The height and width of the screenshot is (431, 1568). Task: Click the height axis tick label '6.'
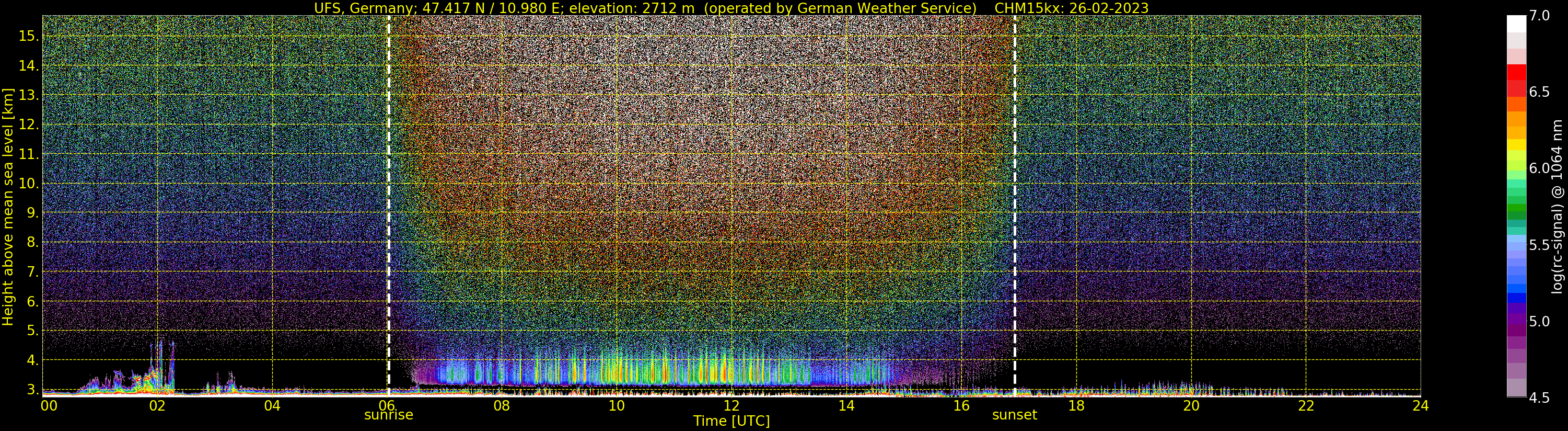pyautogui.click(x=32, y=301)
